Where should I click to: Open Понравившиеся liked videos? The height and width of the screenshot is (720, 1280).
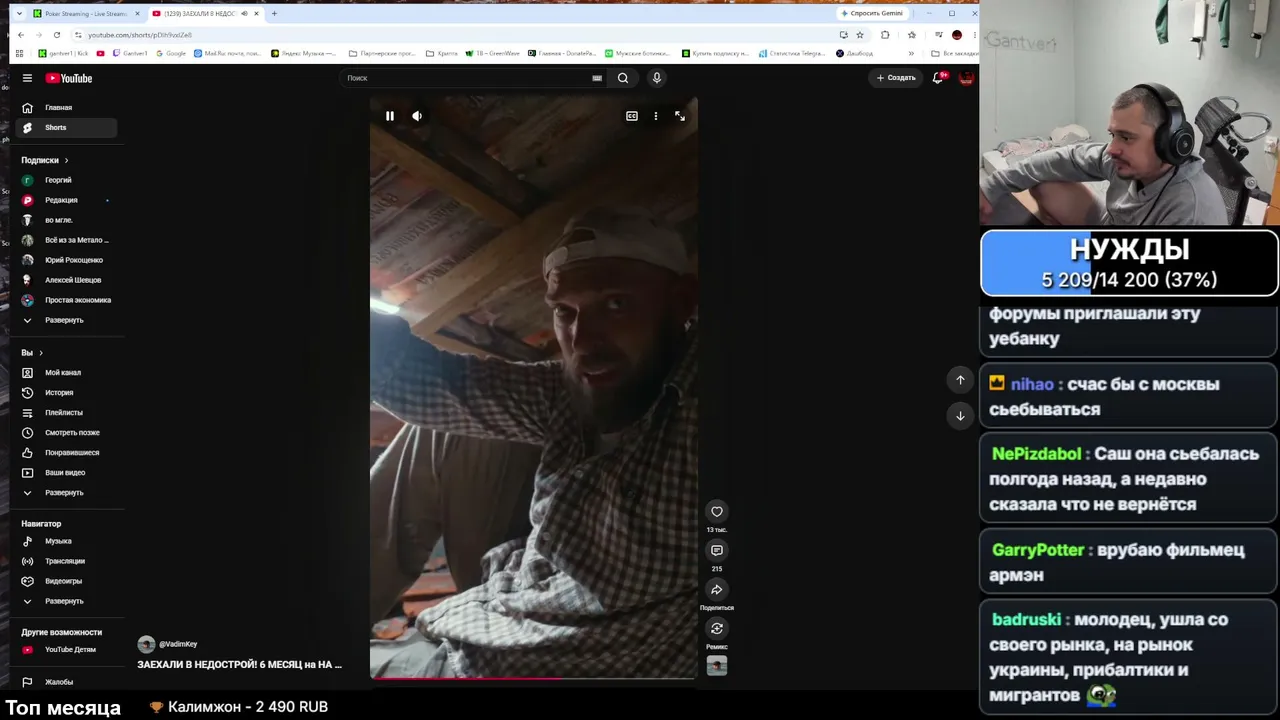[66, 452]
